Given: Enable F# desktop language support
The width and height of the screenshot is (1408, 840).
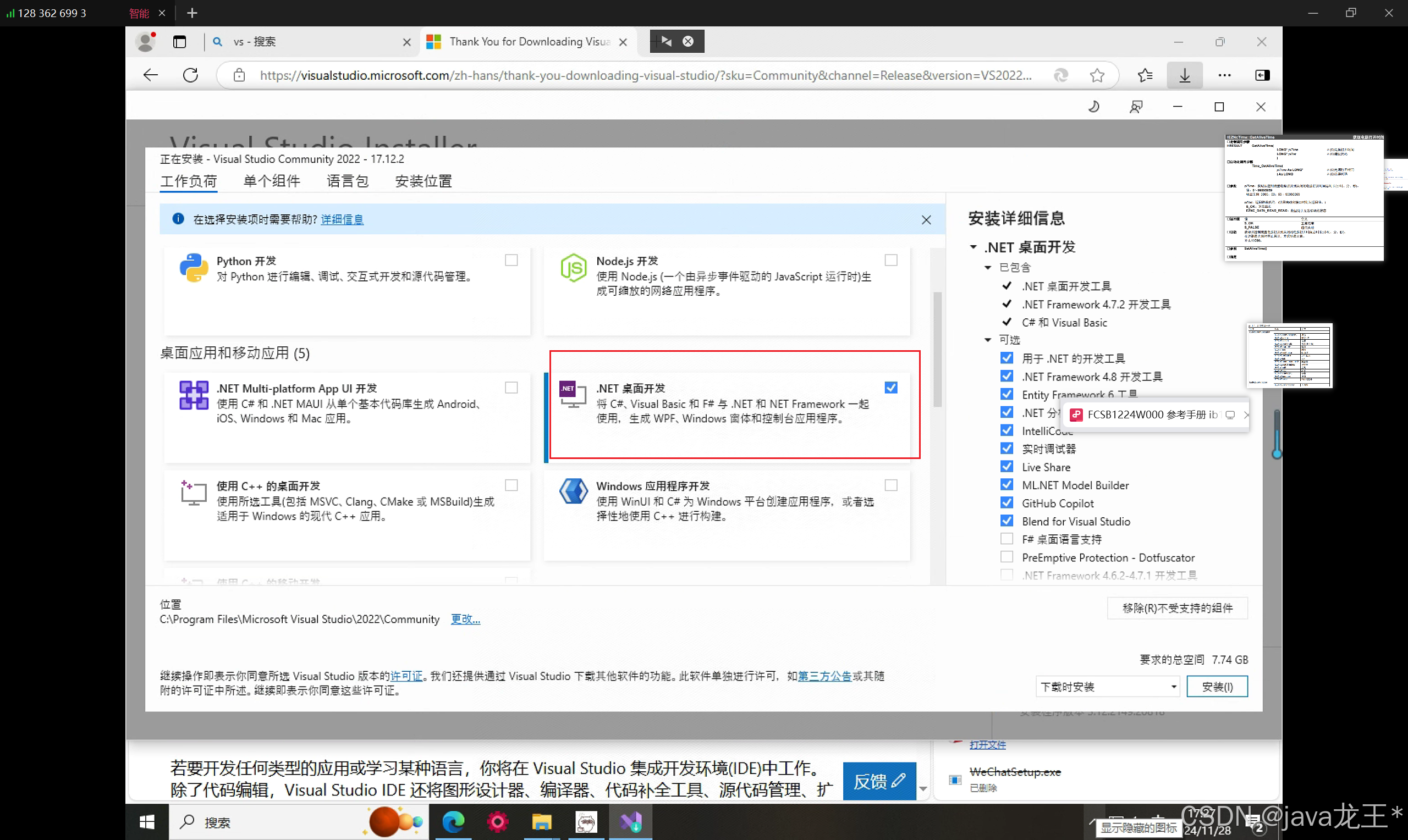Looking at the screenshot, I should point(1007,539).
